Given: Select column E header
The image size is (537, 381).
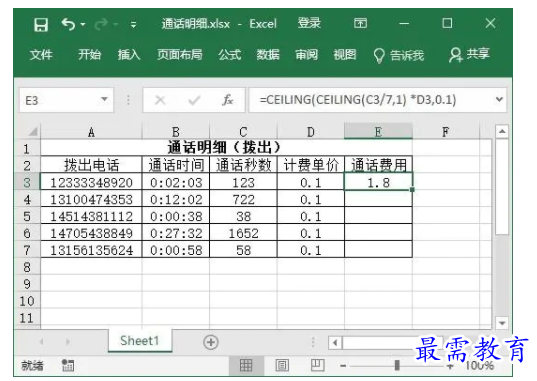Looking at the screenshot, I should [x=378, y=132].
